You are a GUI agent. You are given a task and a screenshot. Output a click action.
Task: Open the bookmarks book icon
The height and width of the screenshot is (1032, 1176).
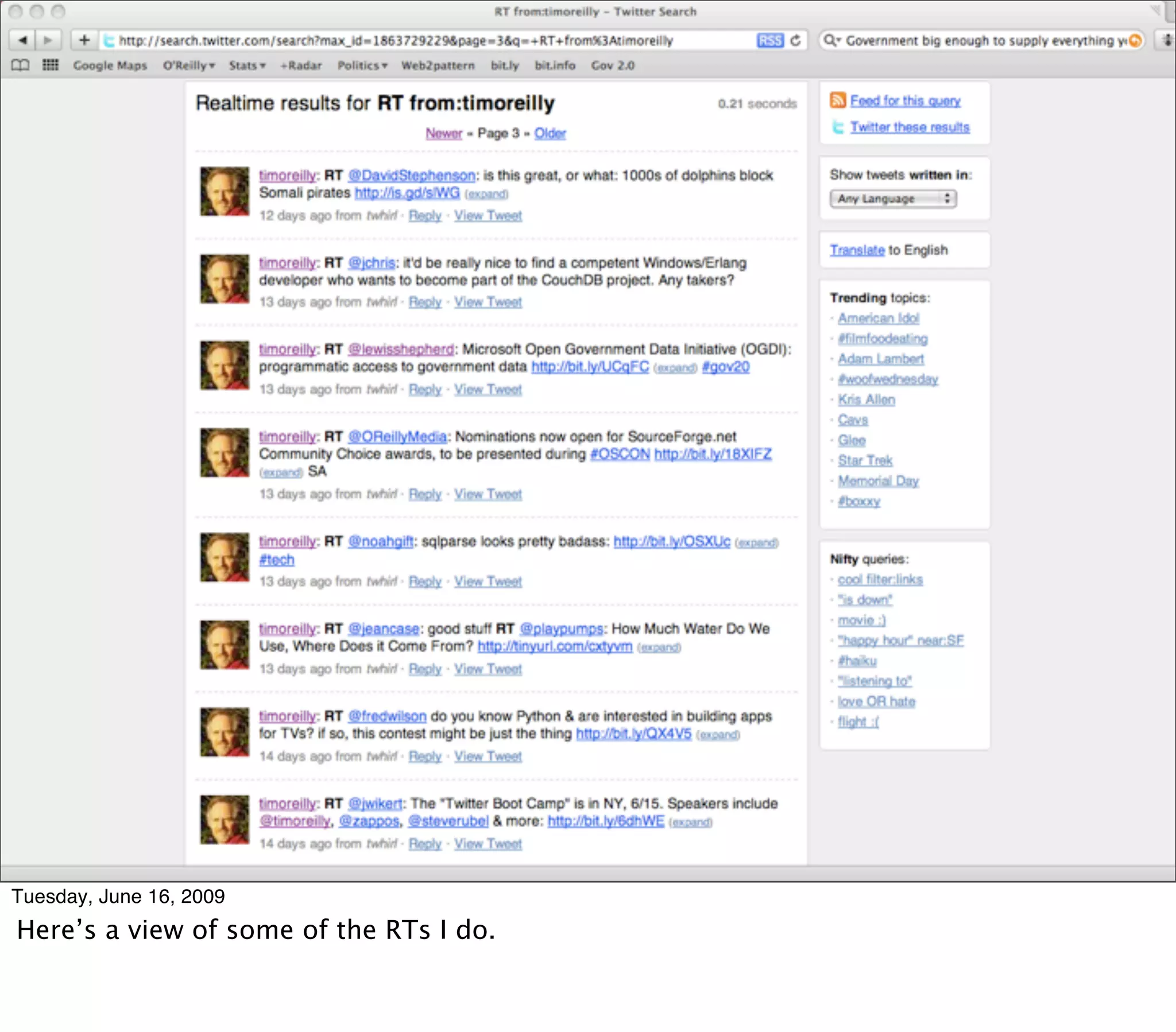click(20, 65)
